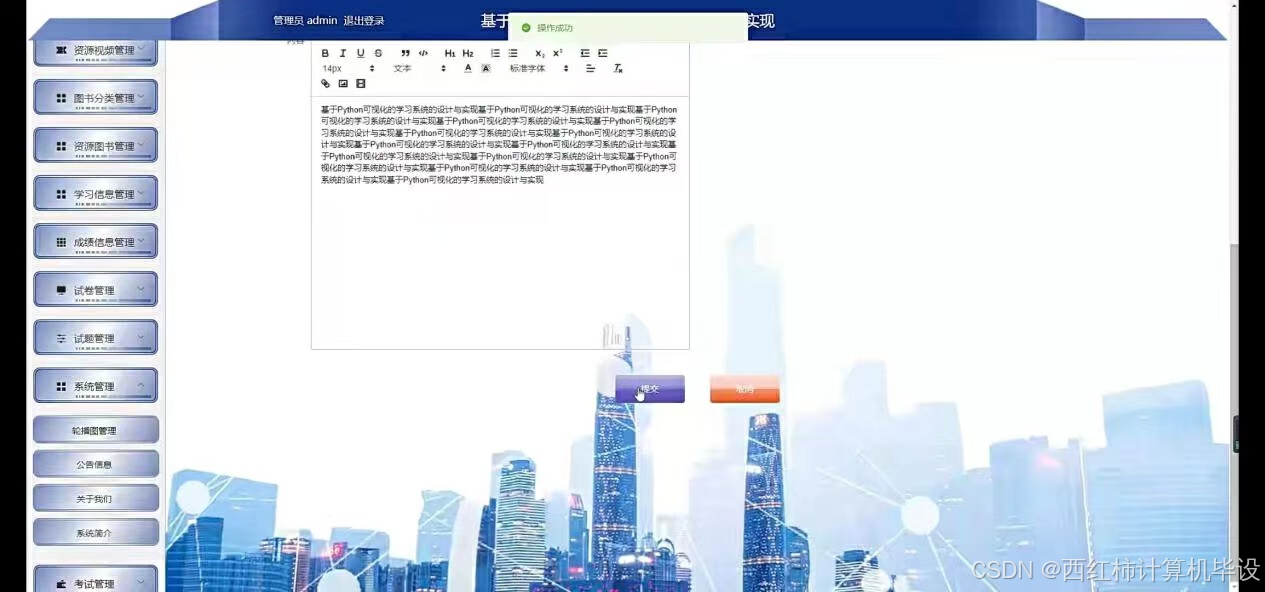This screenshot has height=592, width=1265.
Task: Insert a code block with the code icon
Action: click(x=423, y=53)
